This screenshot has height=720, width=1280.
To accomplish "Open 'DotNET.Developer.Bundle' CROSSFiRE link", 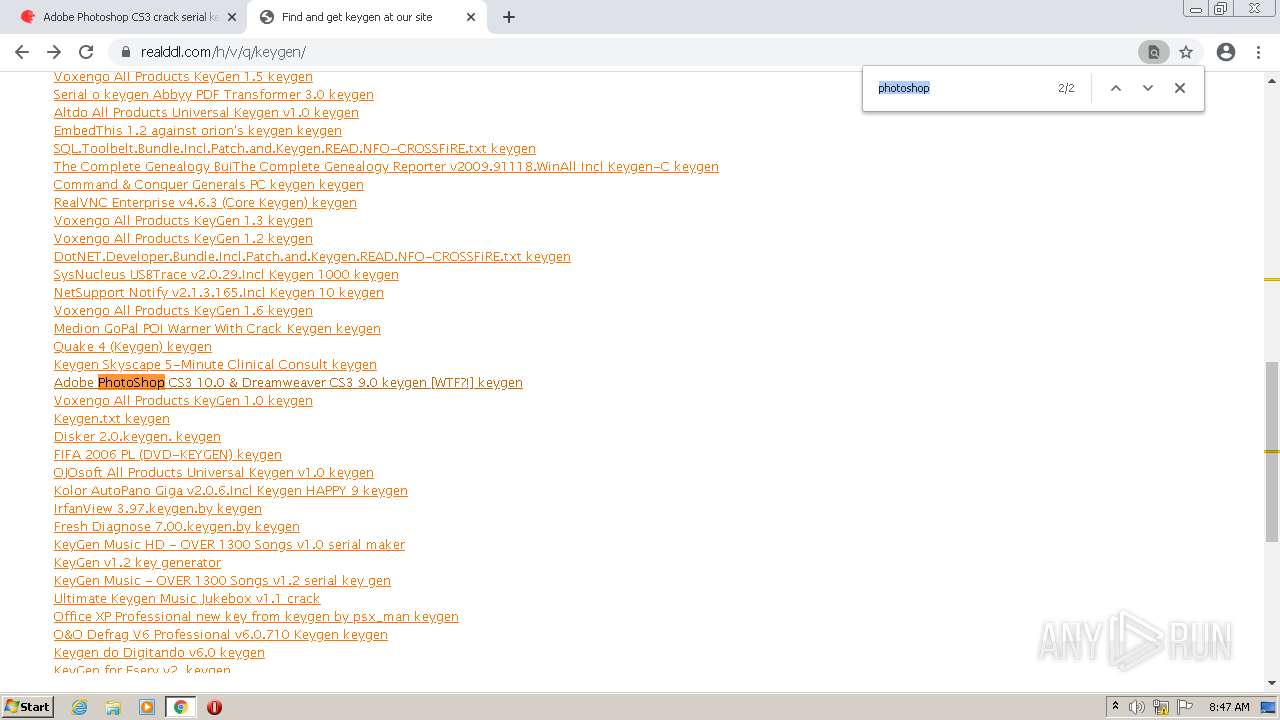I will (312, 257).
